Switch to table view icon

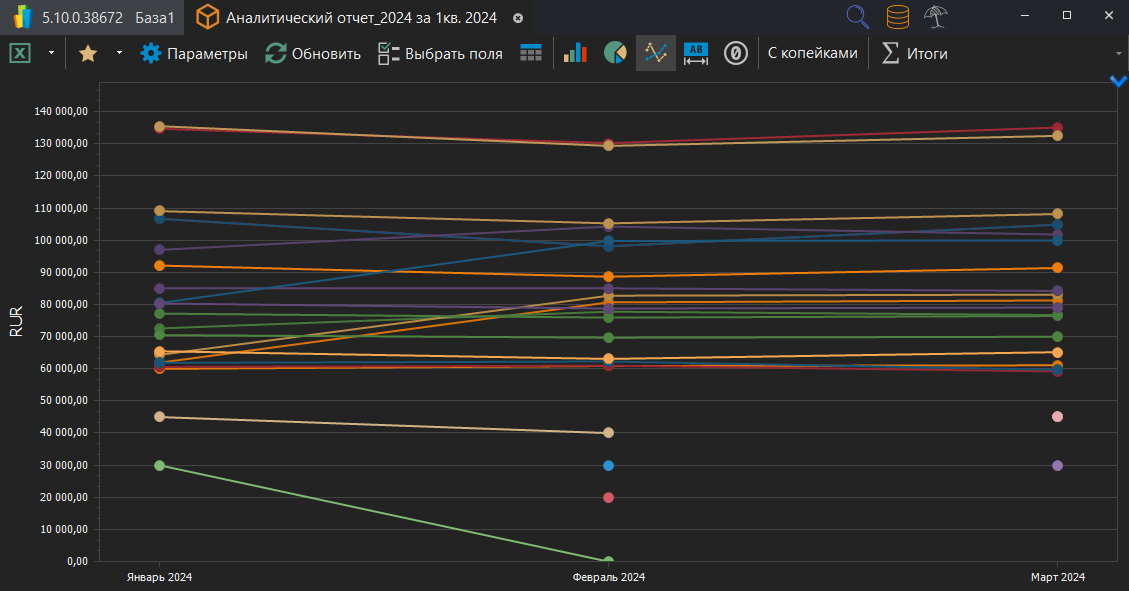(x=531, y=53)
